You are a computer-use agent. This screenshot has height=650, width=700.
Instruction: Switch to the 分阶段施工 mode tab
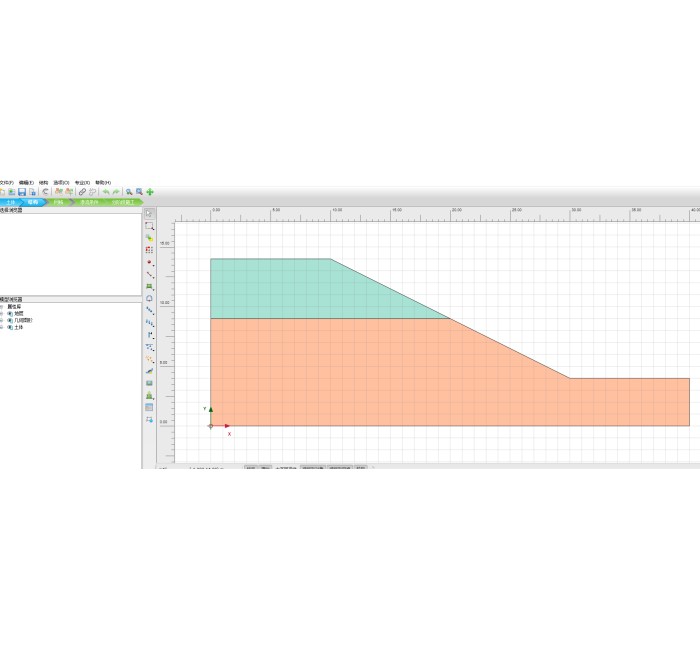click(124, 202)
